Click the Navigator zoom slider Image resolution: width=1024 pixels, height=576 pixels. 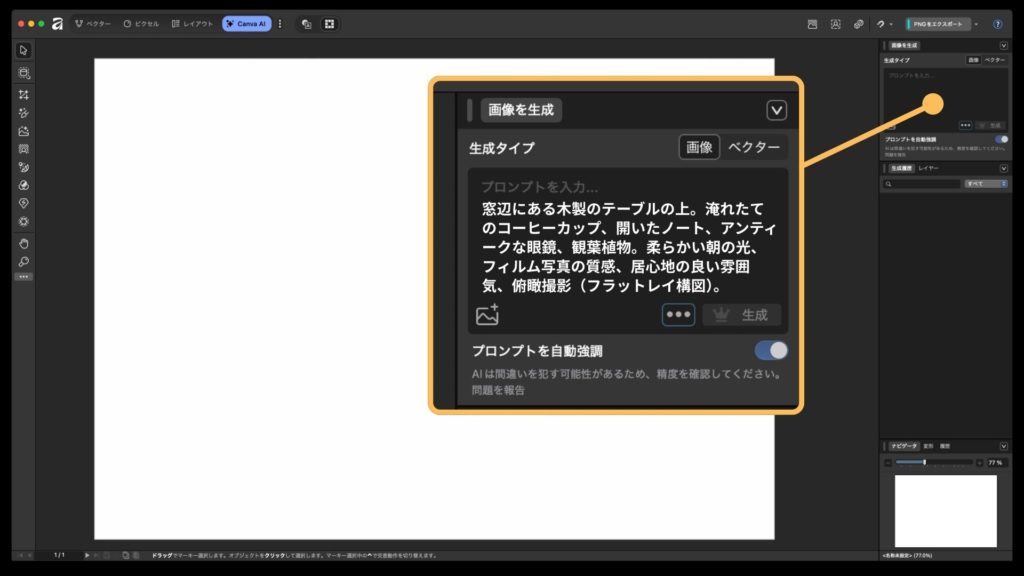(x=934, y=463)
